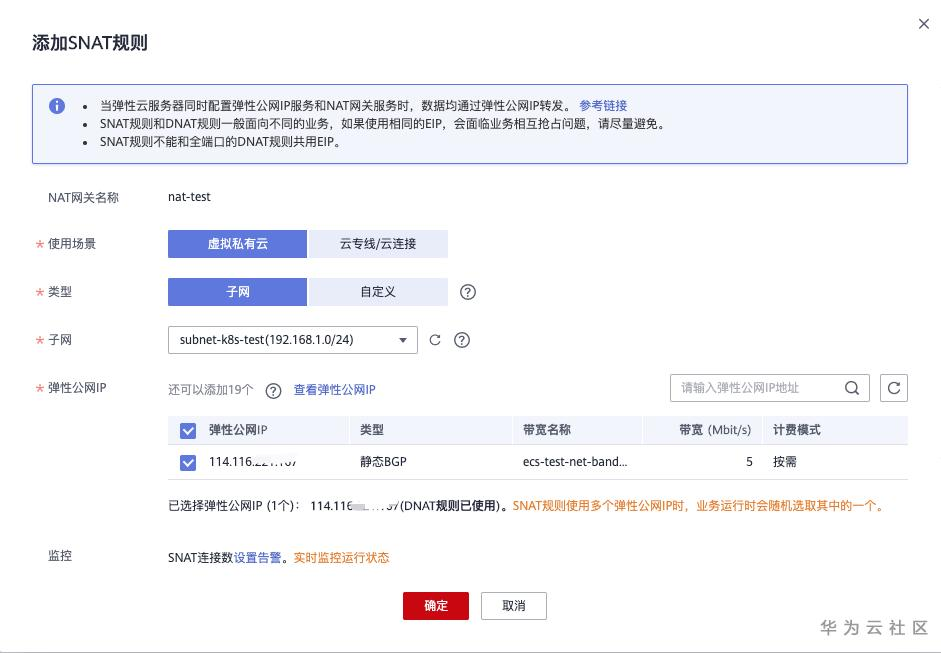Screen dimensions: 941x653
Task: Click the elastic public IP address search field
Action: (760, 388)
